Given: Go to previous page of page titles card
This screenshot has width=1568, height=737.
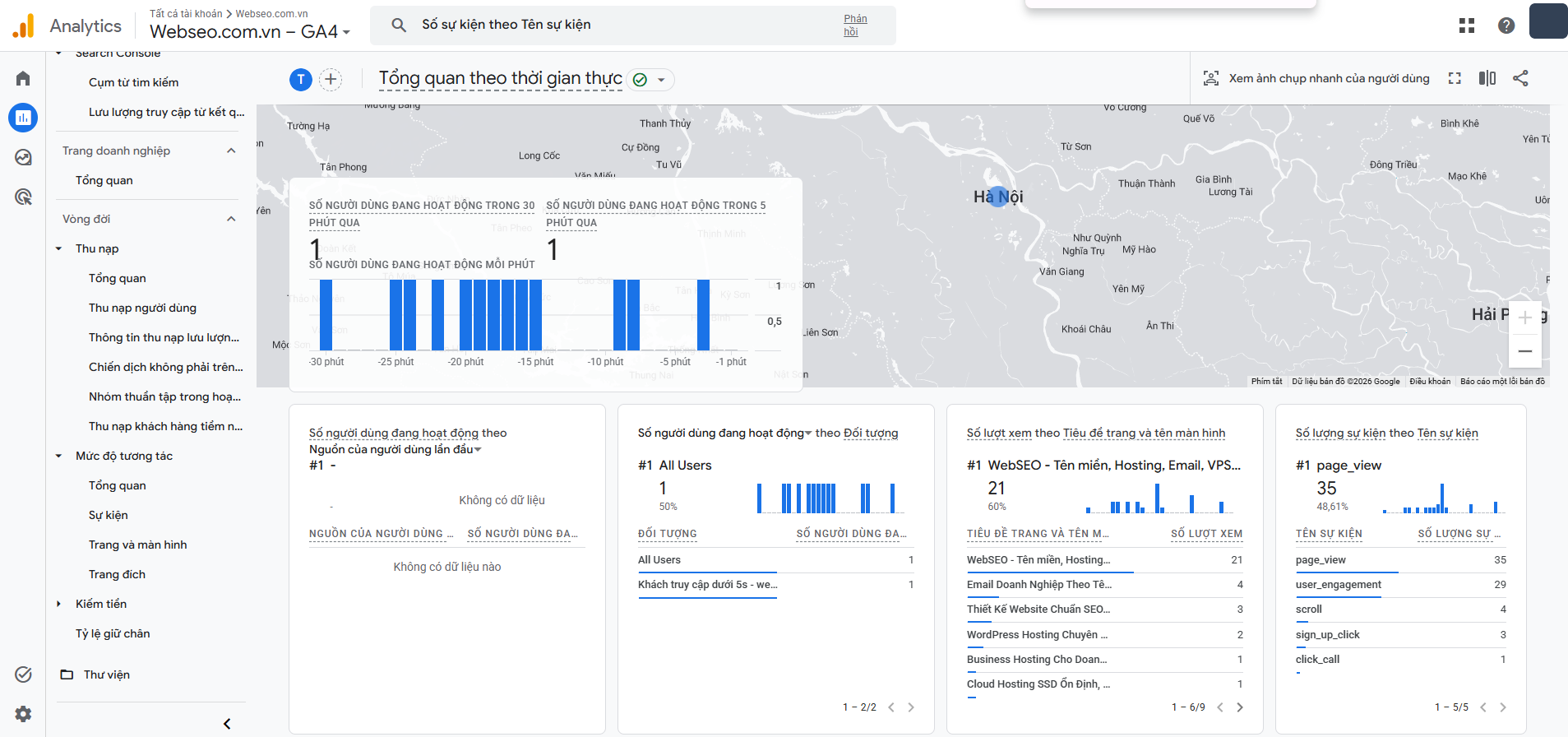Looking at the screenshot, I should click(x=1220, y=707).
